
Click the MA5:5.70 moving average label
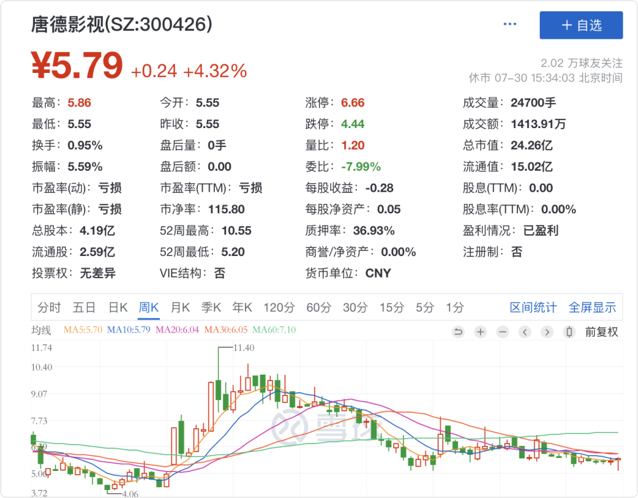[x=83, y=330]
